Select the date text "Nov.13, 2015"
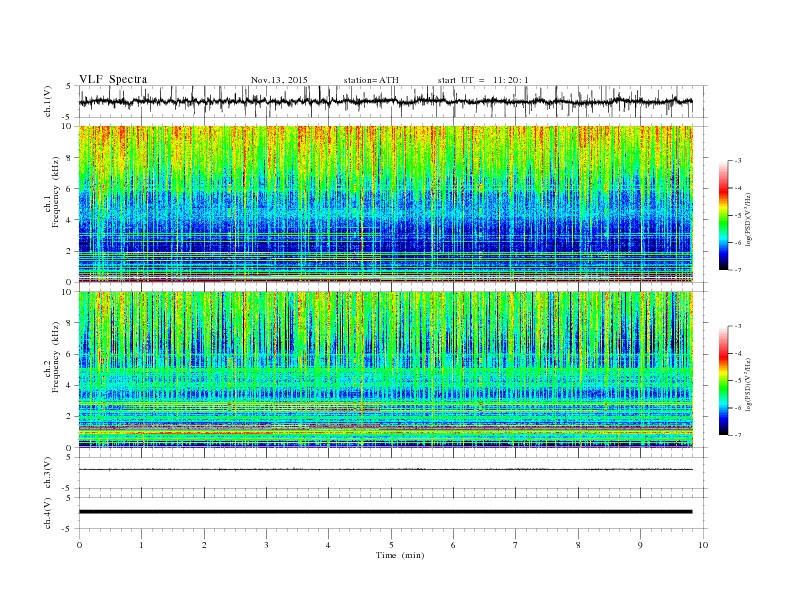 tap(279, 80)
